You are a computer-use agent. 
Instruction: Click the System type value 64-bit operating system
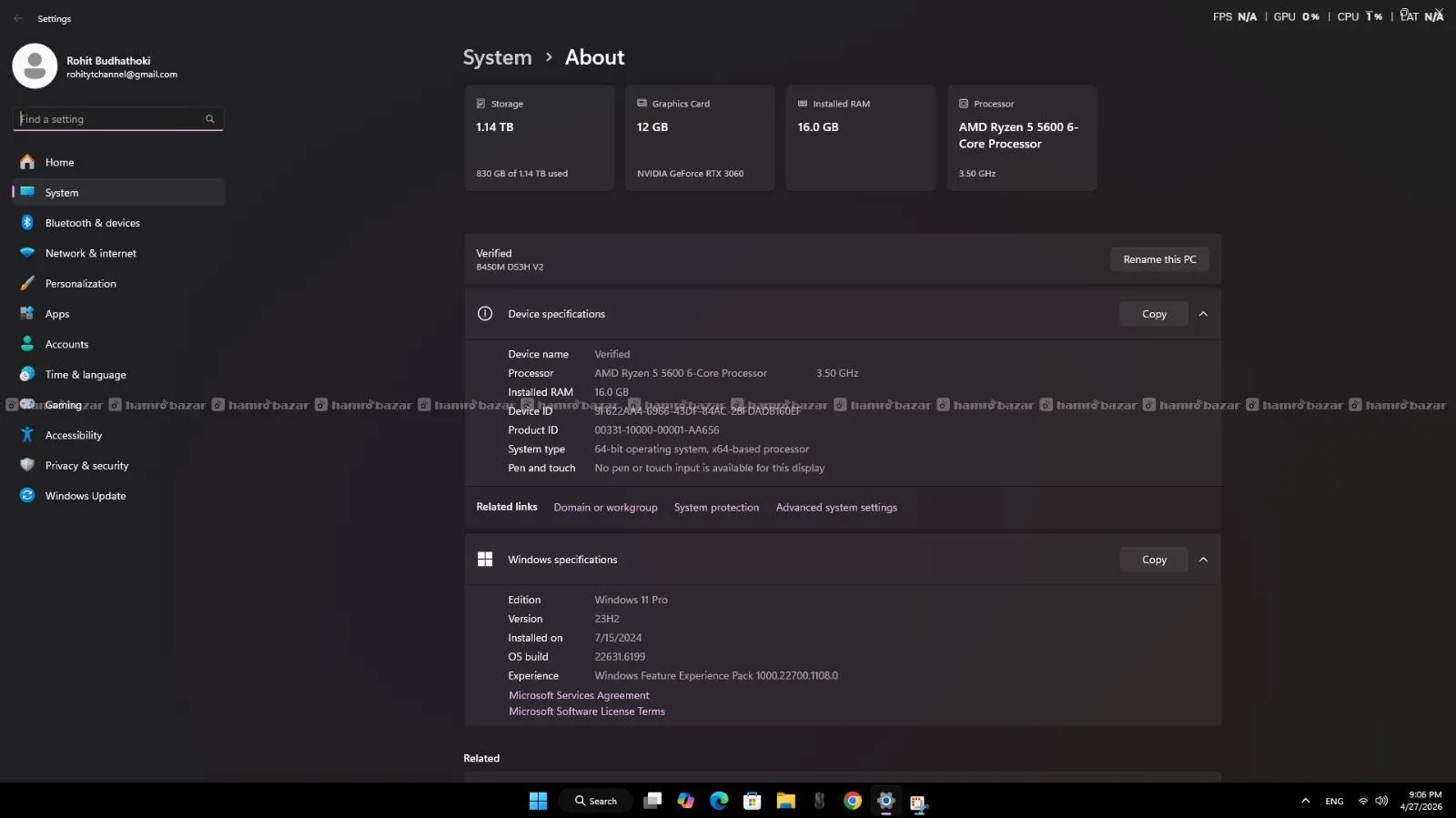tap(702, 449)
